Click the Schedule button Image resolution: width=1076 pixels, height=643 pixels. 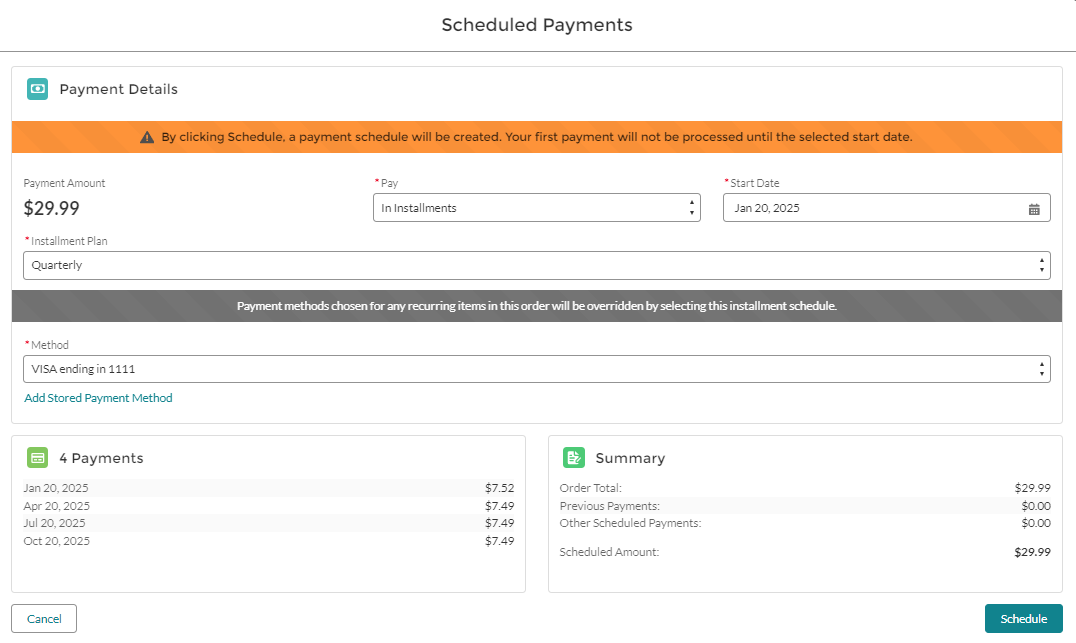1023,618
